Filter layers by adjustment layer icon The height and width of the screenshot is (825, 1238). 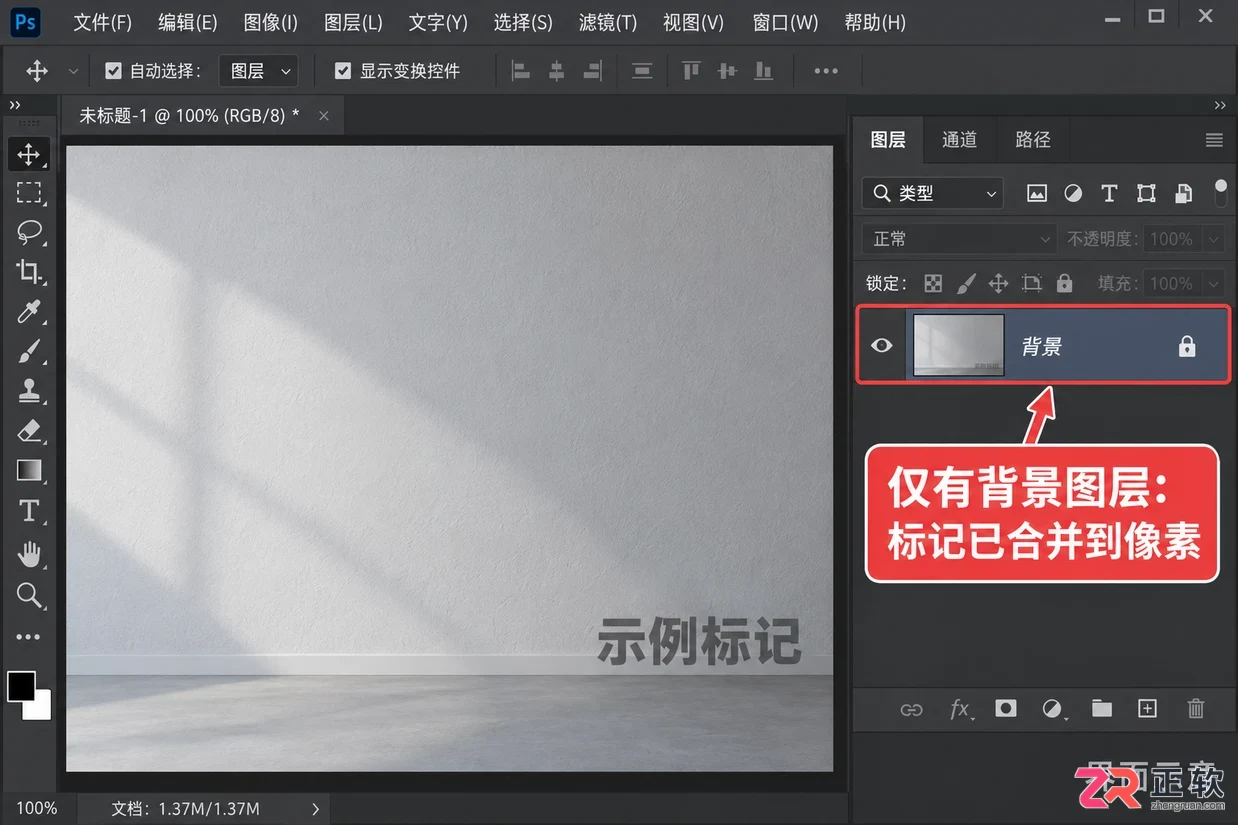pyautogui.click(x=1073, y=193)
